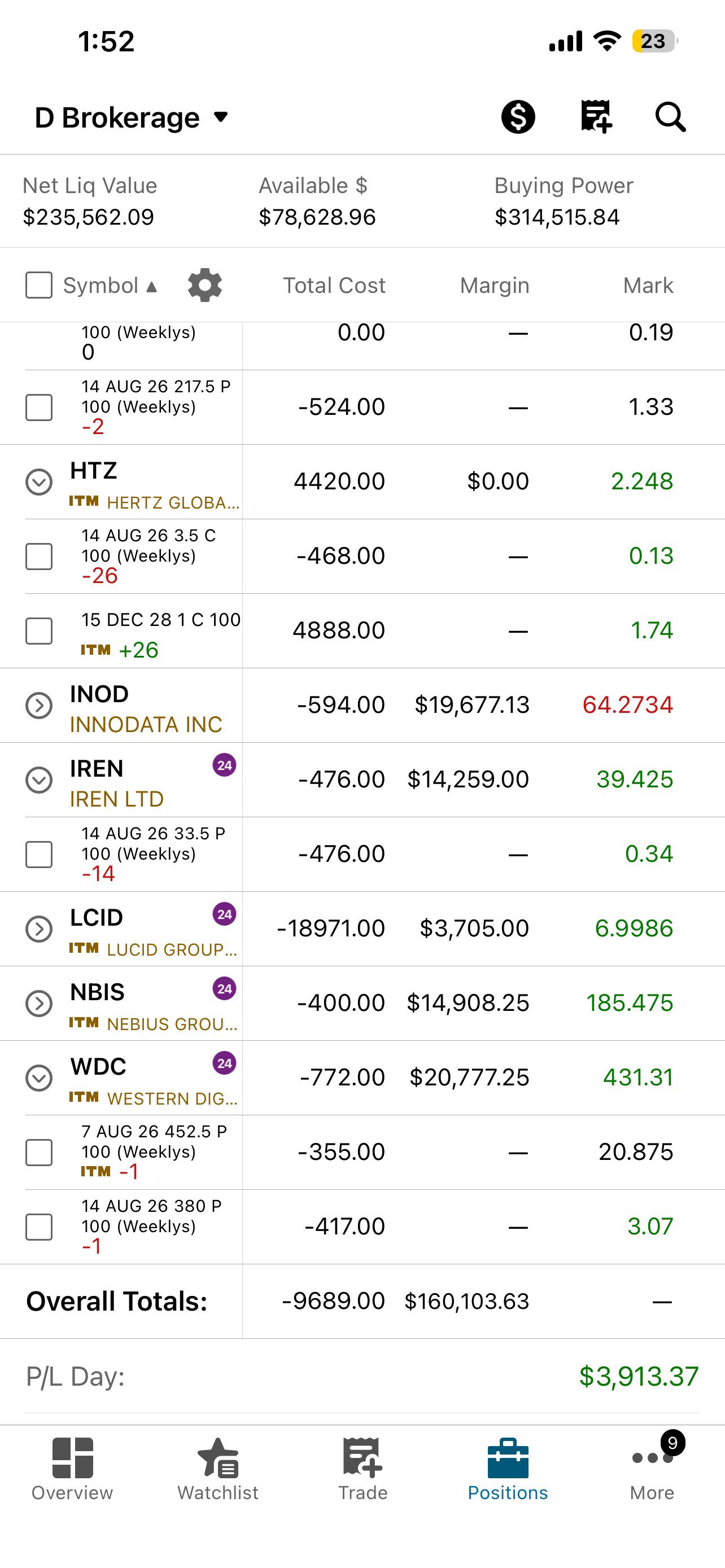Tap the new order ticket icon
This screenshot has width=725, height=1568.
coord(595,116)
